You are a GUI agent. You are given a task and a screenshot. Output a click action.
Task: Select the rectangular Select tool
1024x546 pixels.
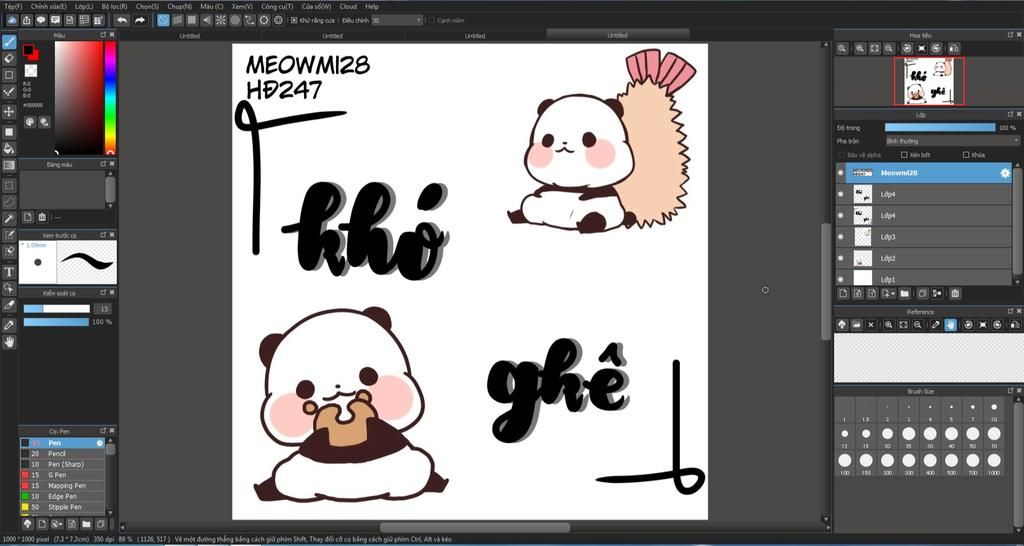(x=9, y=185)
